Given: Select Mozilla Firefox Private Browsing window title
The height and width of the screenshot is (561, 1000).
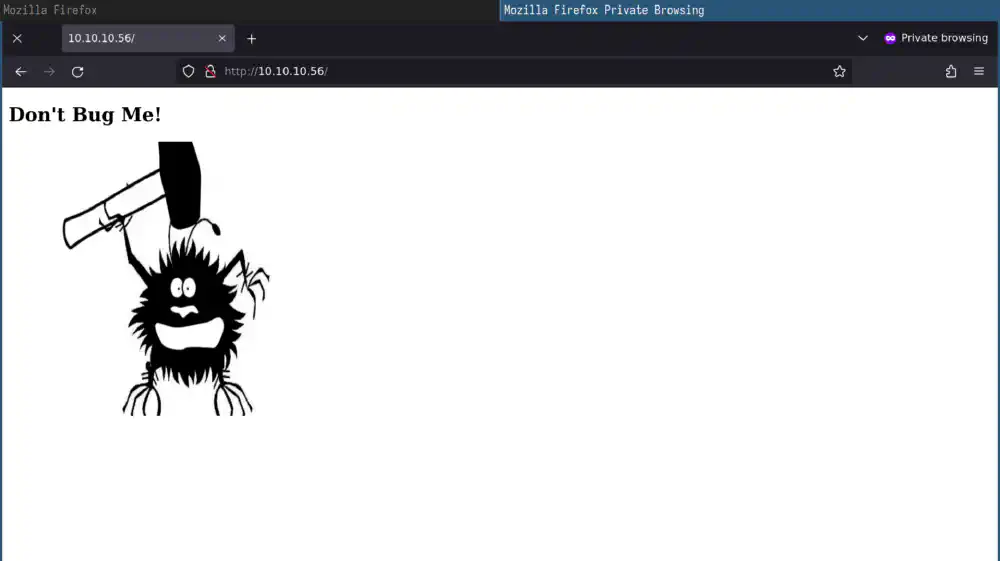Looking at the screenshot, I should (604, 10).
